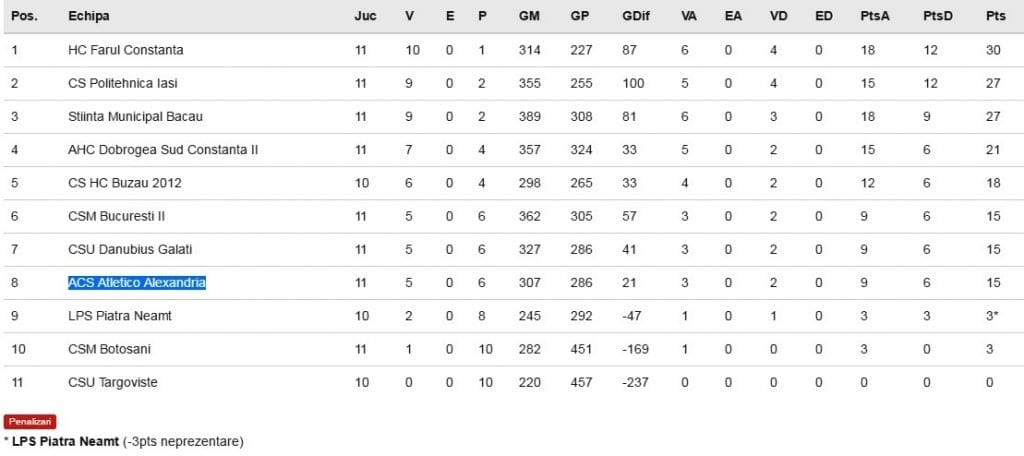Click the 3* points cell

pos(992,316)
